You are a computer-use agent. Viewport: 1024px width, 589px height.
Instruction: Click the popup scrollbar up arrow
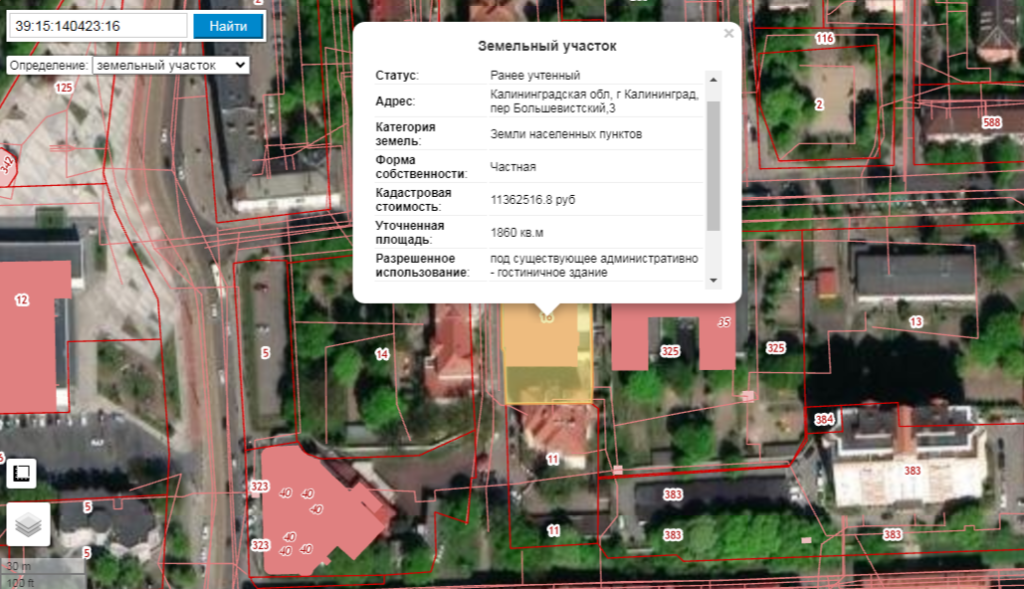713,78
